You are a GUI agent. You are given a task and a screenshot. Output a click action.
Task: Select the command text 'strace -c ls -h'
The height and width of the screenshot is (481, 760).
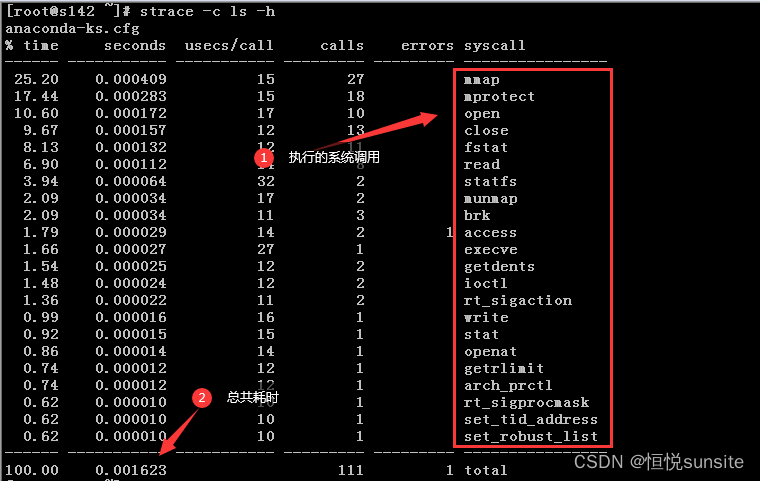tap(207, 11)
